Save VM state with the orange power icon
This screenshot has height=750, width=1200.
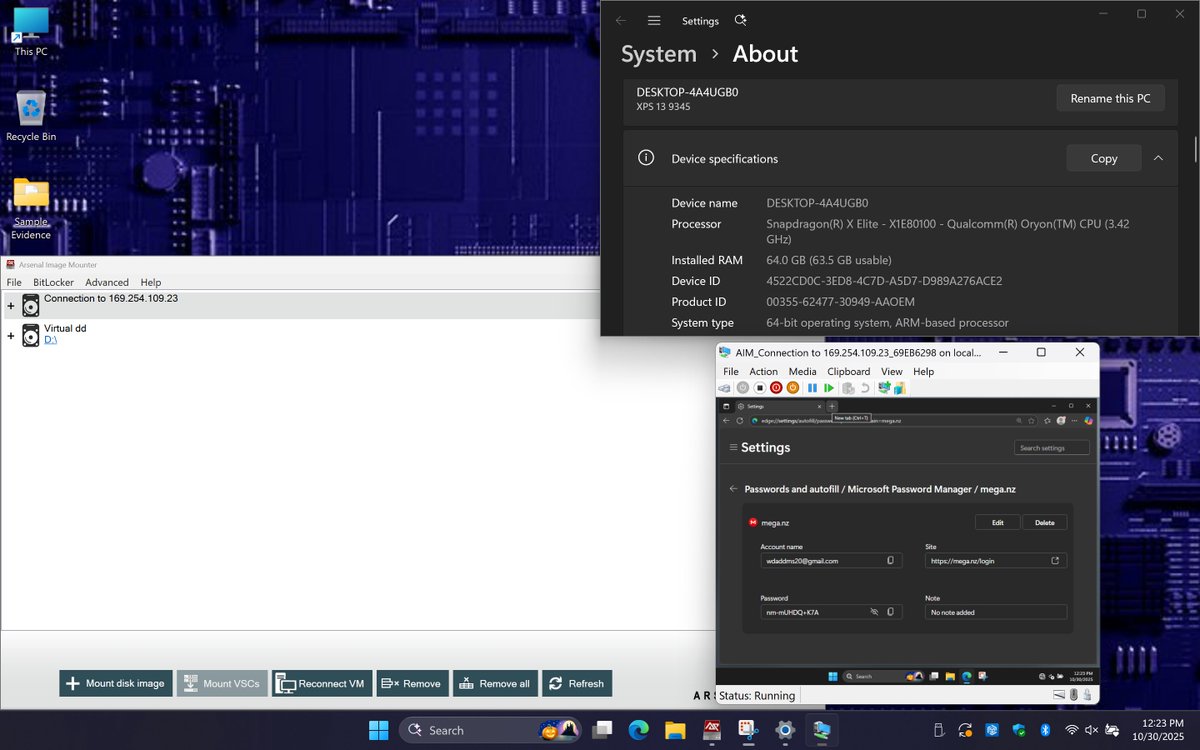(793, 388)
